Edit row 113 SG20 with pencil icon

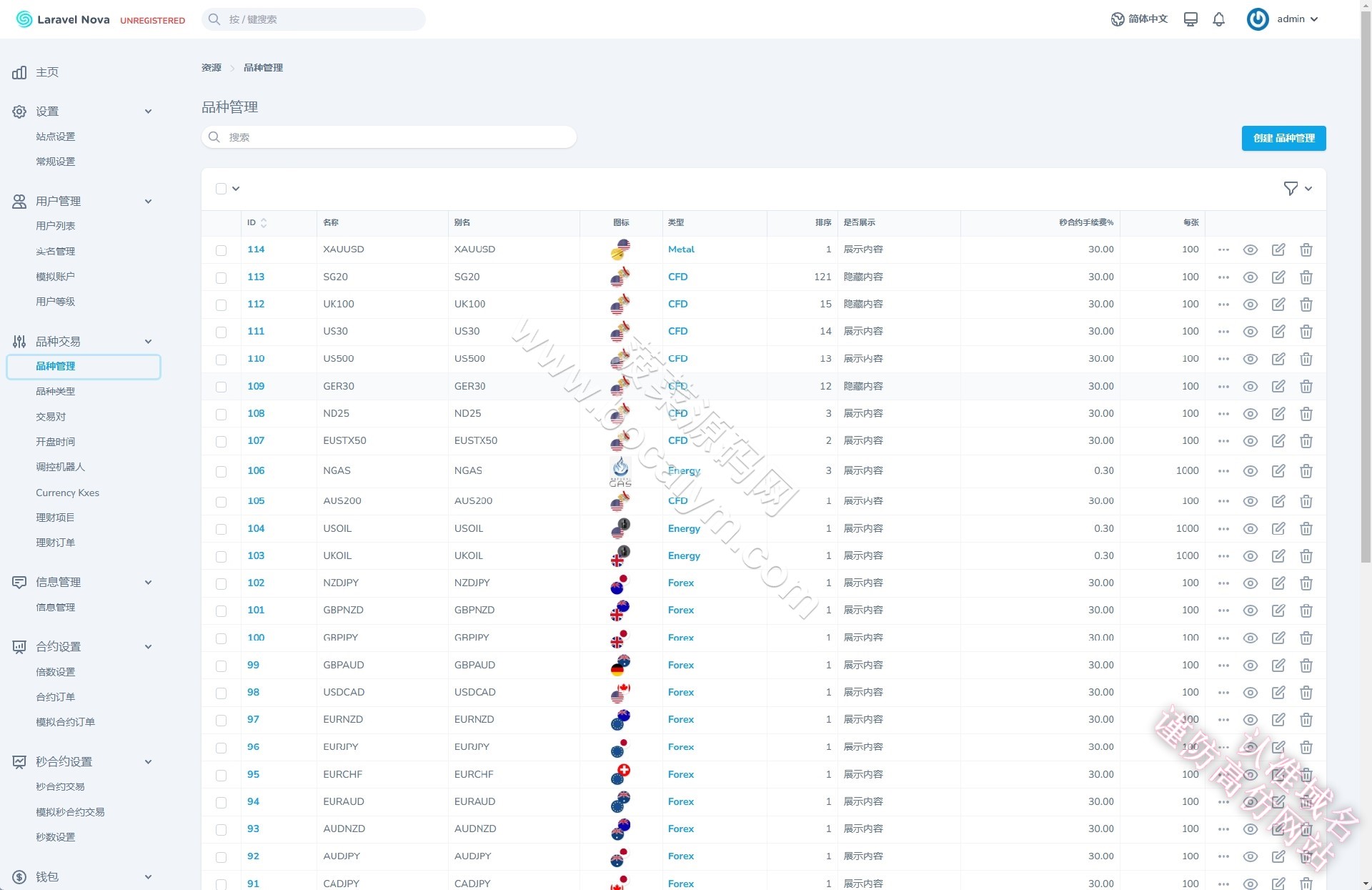tap(1278, 277)
